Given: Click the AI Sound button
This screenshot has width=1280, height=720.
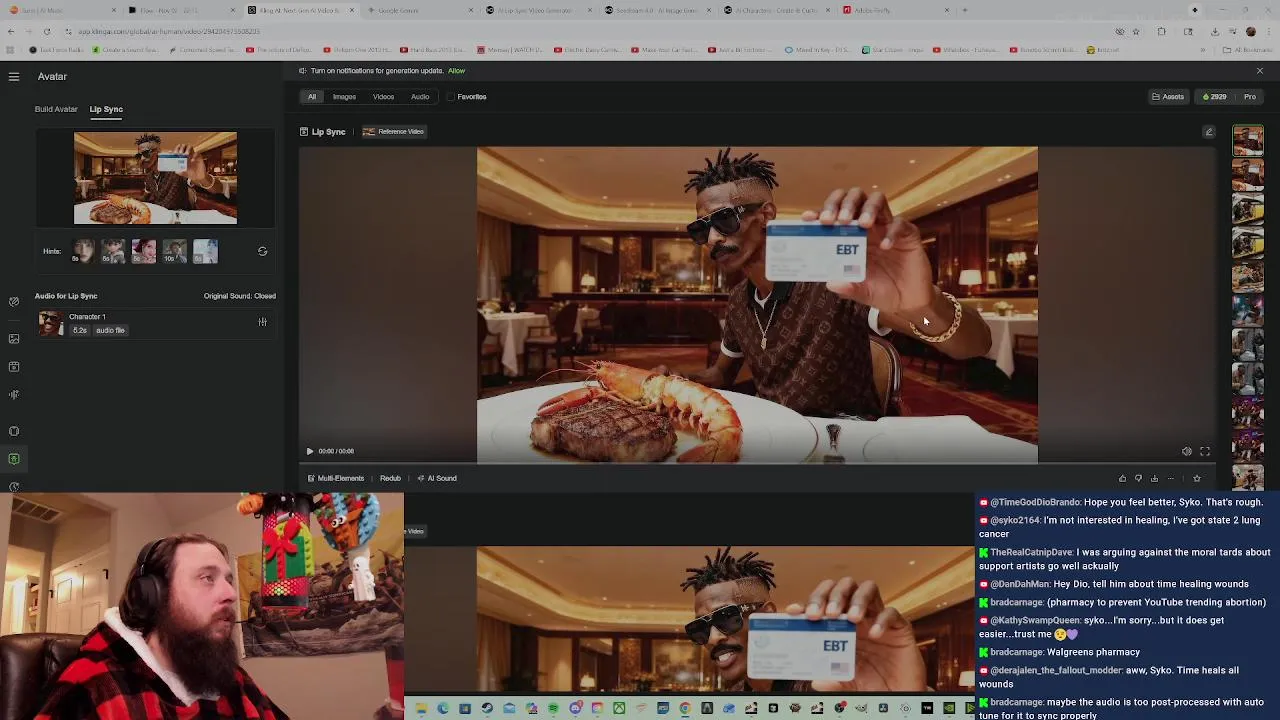Looking at the screenshot, I should pos(437,478).
